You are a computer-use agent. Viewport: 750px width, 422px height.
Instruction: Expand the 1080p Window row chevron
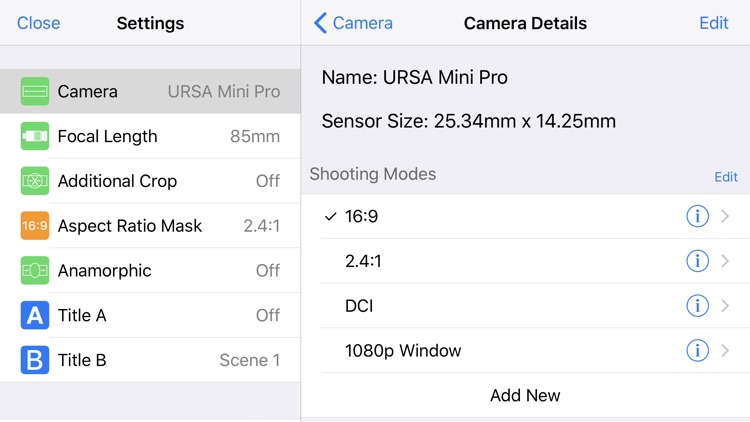click(725, 351)
